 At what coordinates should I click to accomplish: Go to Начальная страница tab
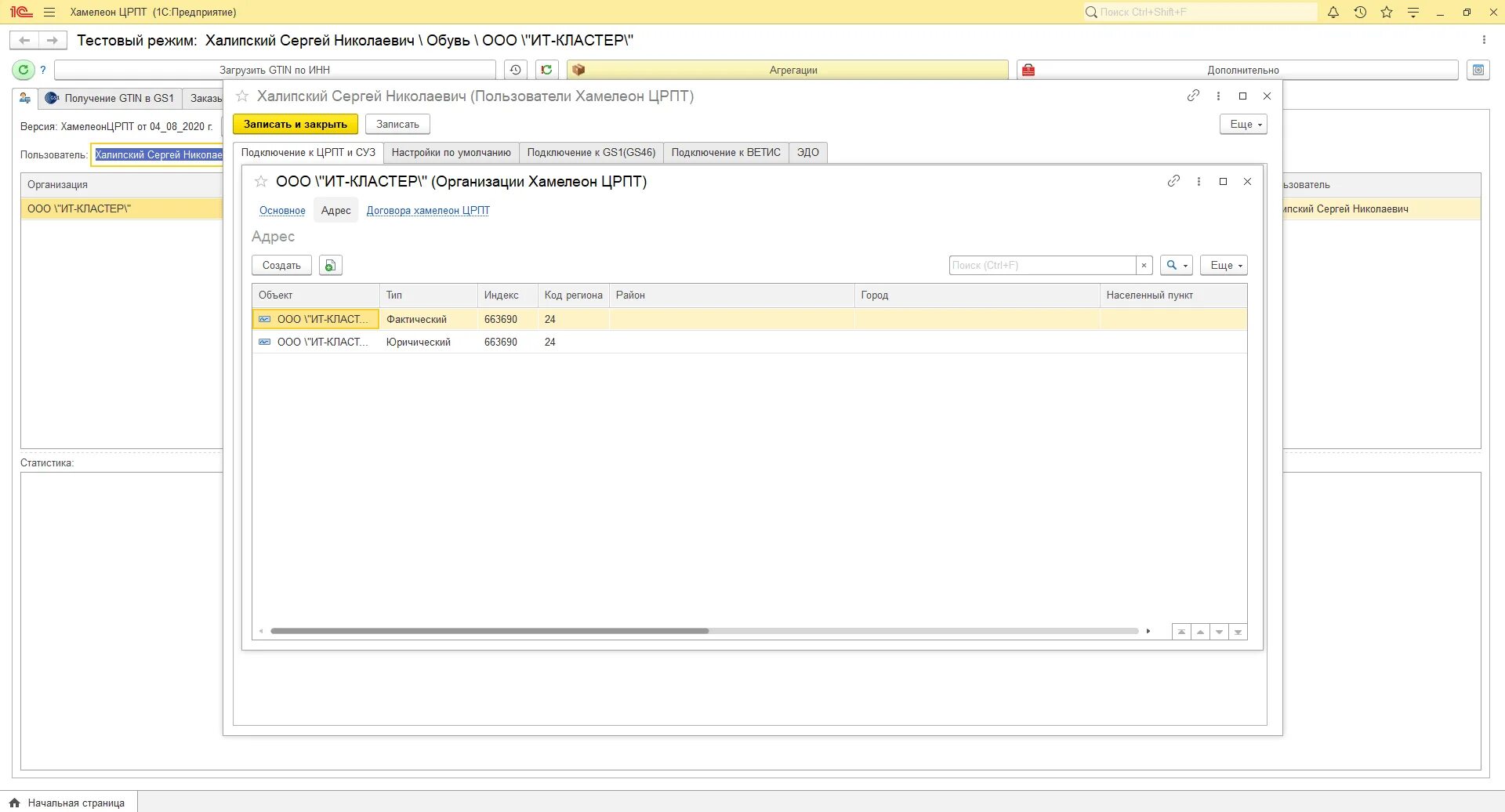pos(68,803)
